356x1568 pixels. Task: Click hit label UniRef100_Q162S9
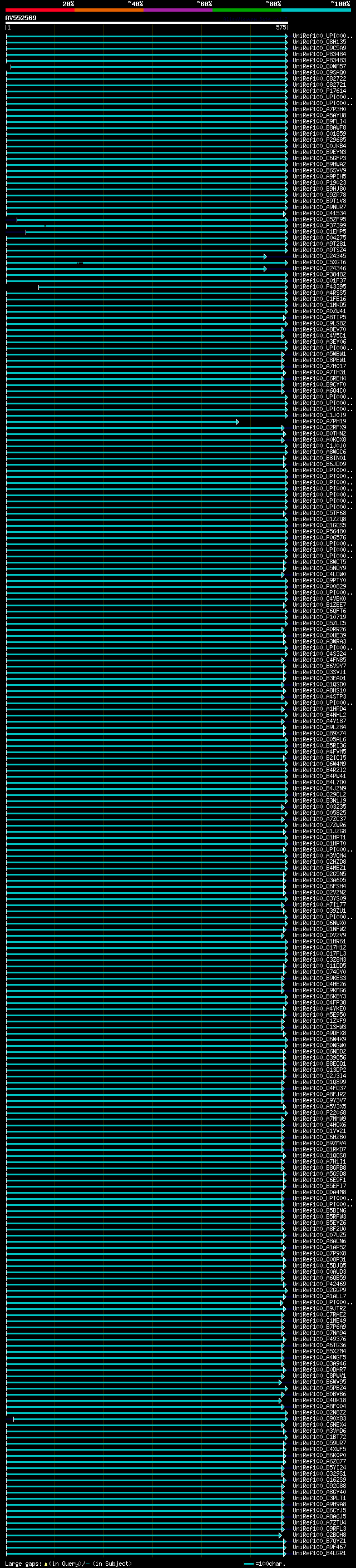click(x=319, y=1480)
